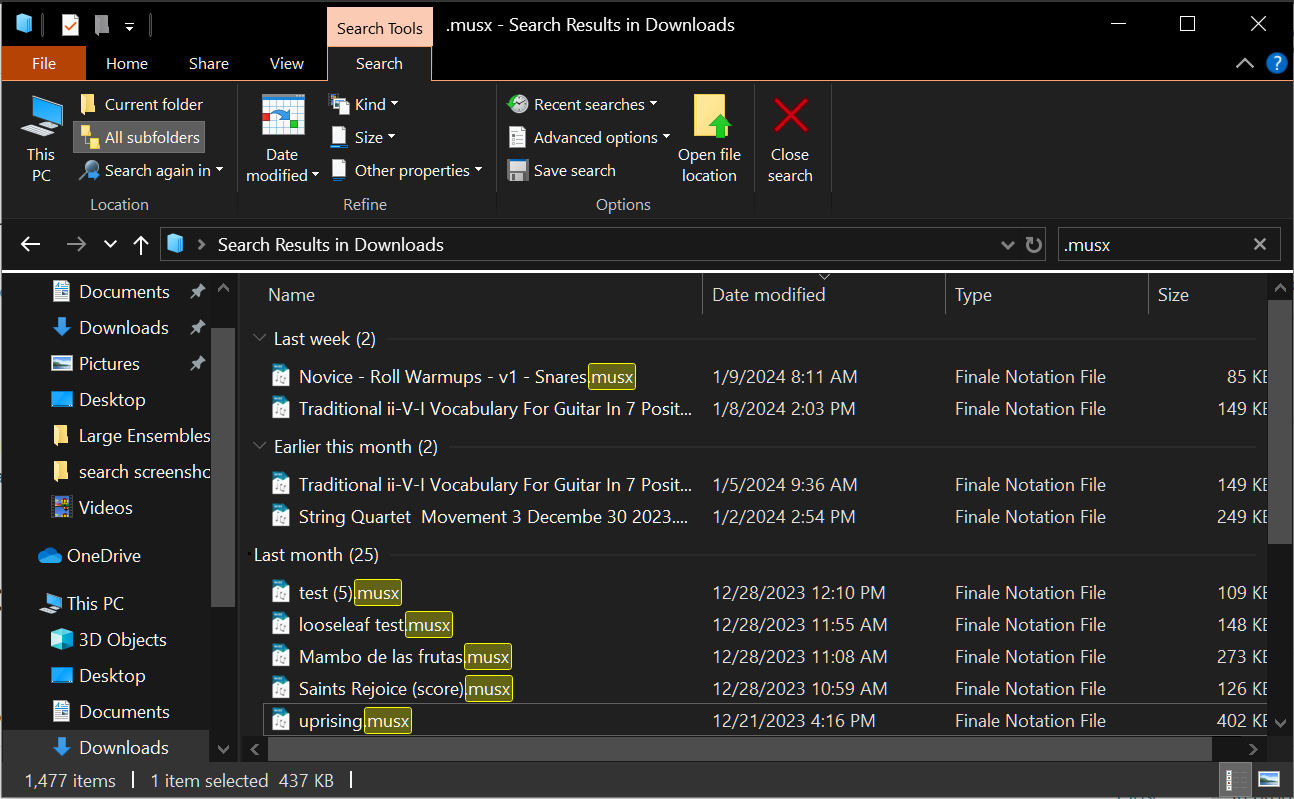Switch to the Share ribbon tab

pyautogui.click(x=209, y=63)
